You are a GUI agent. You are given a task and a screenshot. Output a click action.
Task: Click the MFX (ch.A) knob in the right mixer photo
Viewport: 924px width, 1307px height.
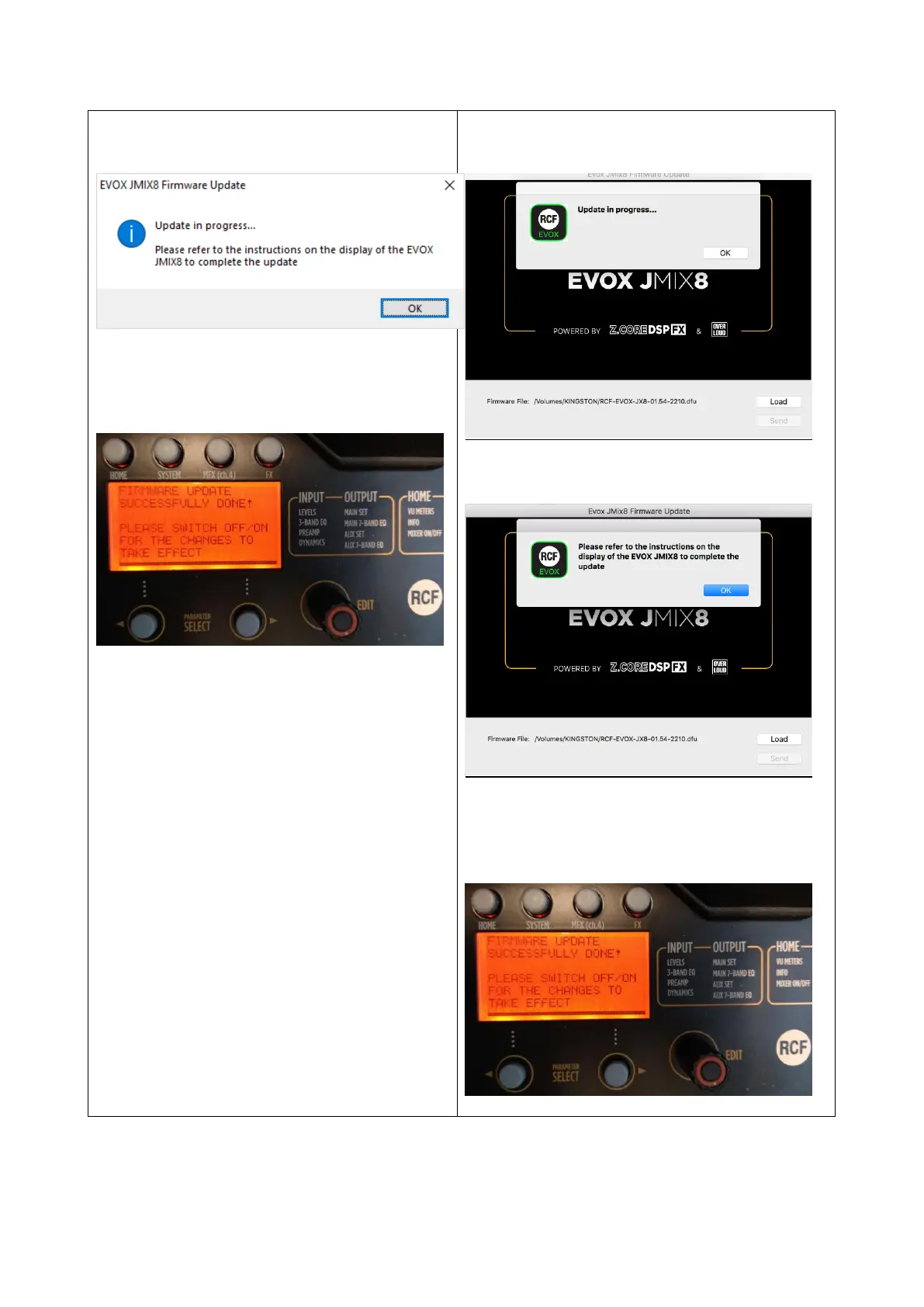[587, 902]
